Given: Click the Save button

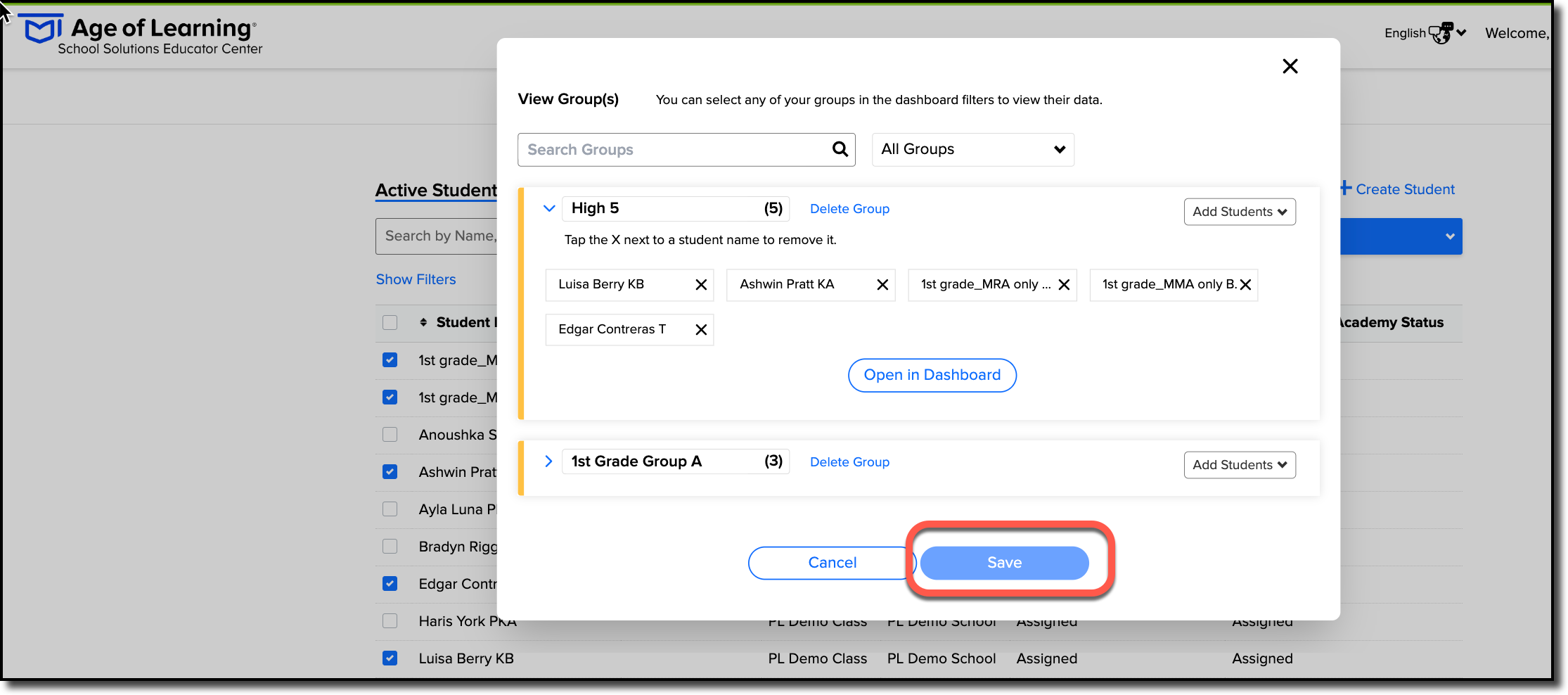Looking at the screenshot, I should tap(1004, 563).
